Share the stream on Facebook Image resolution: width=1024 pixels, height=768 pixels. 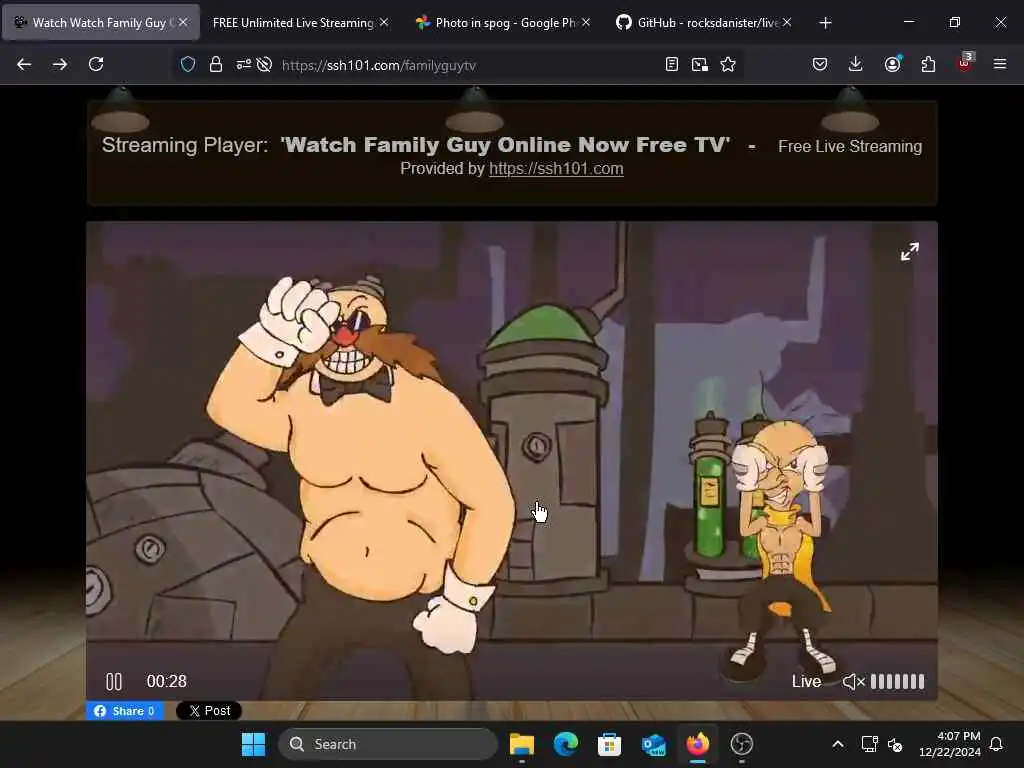[x=125, y=711]
